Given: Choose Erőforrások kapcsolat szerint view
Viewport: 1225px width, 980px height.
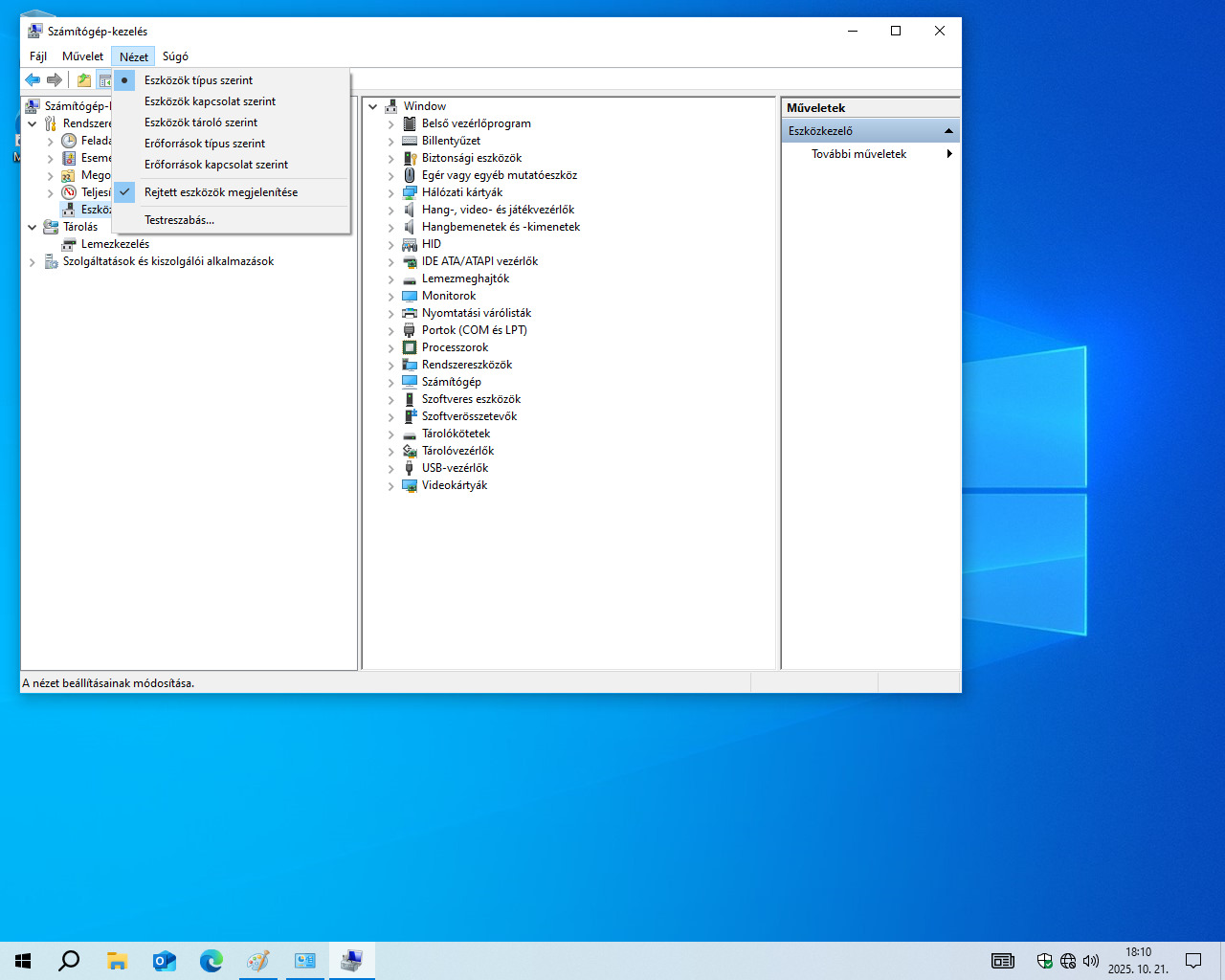Looking at the screenshot, I should point(231,165).
